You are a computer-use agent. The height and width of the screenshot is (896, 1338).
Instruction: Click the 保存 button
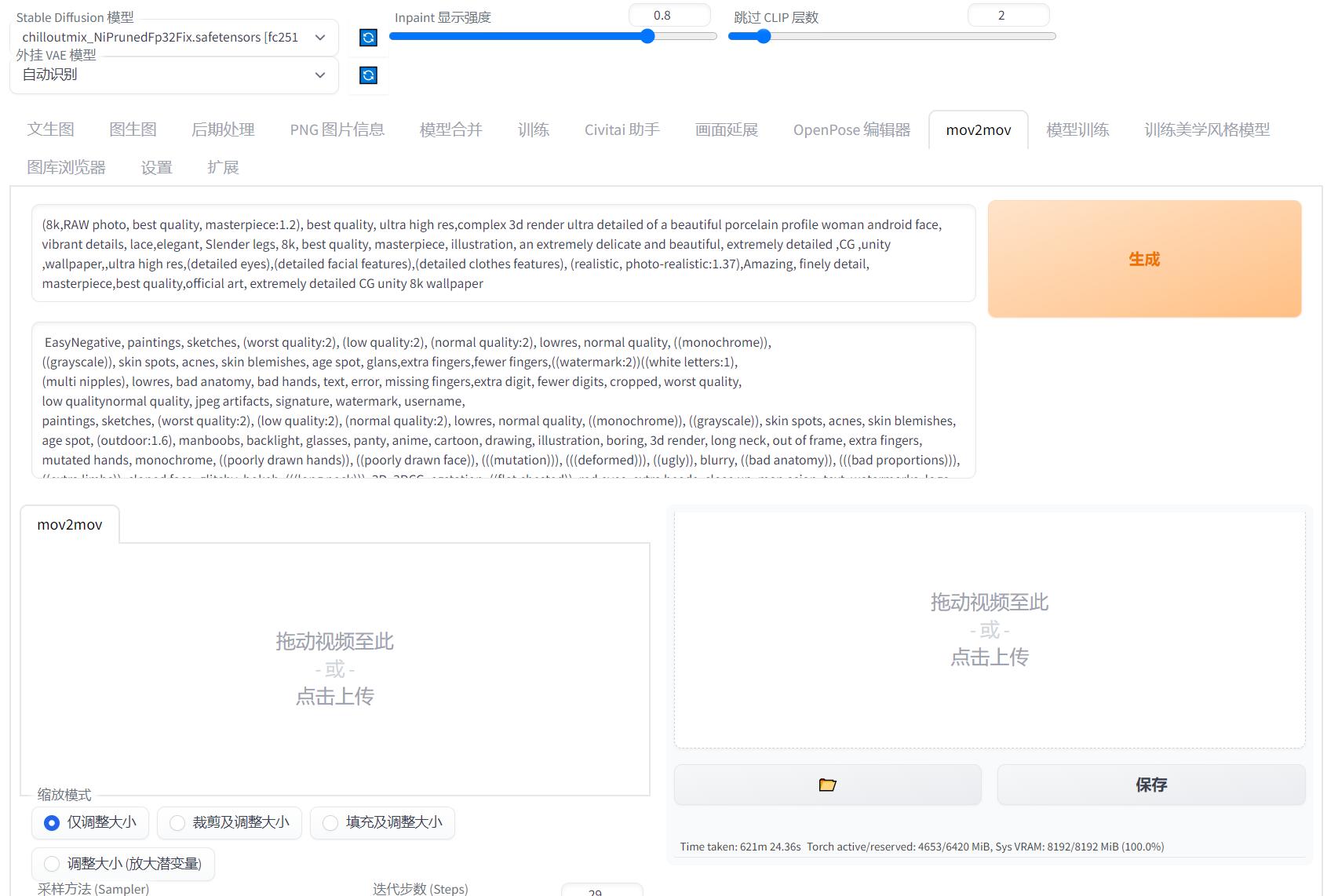pyautogui.click(x=1150, y=784)
